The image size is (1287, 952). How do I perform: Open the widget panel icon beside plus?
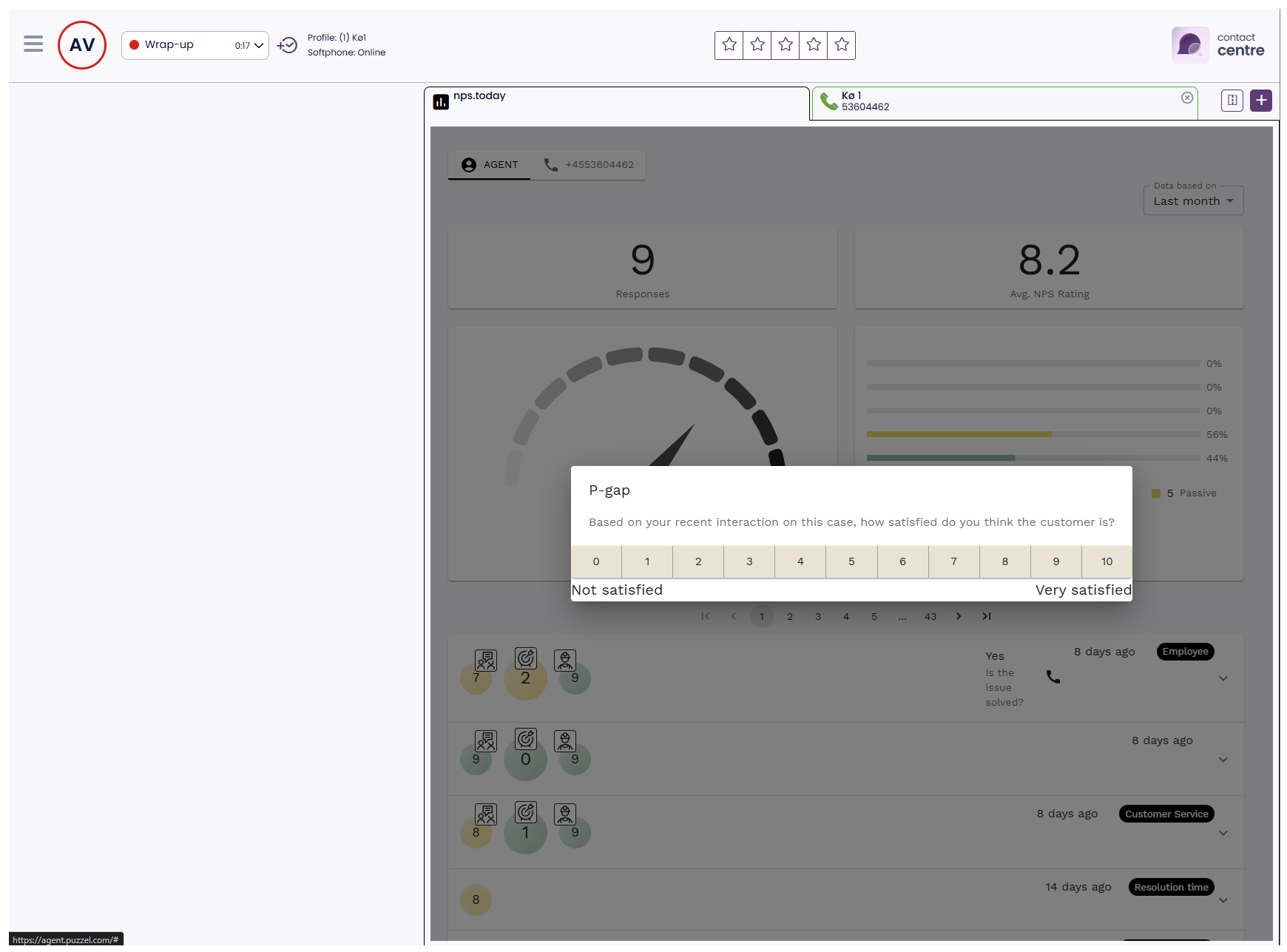click(x=1232, y=100)
